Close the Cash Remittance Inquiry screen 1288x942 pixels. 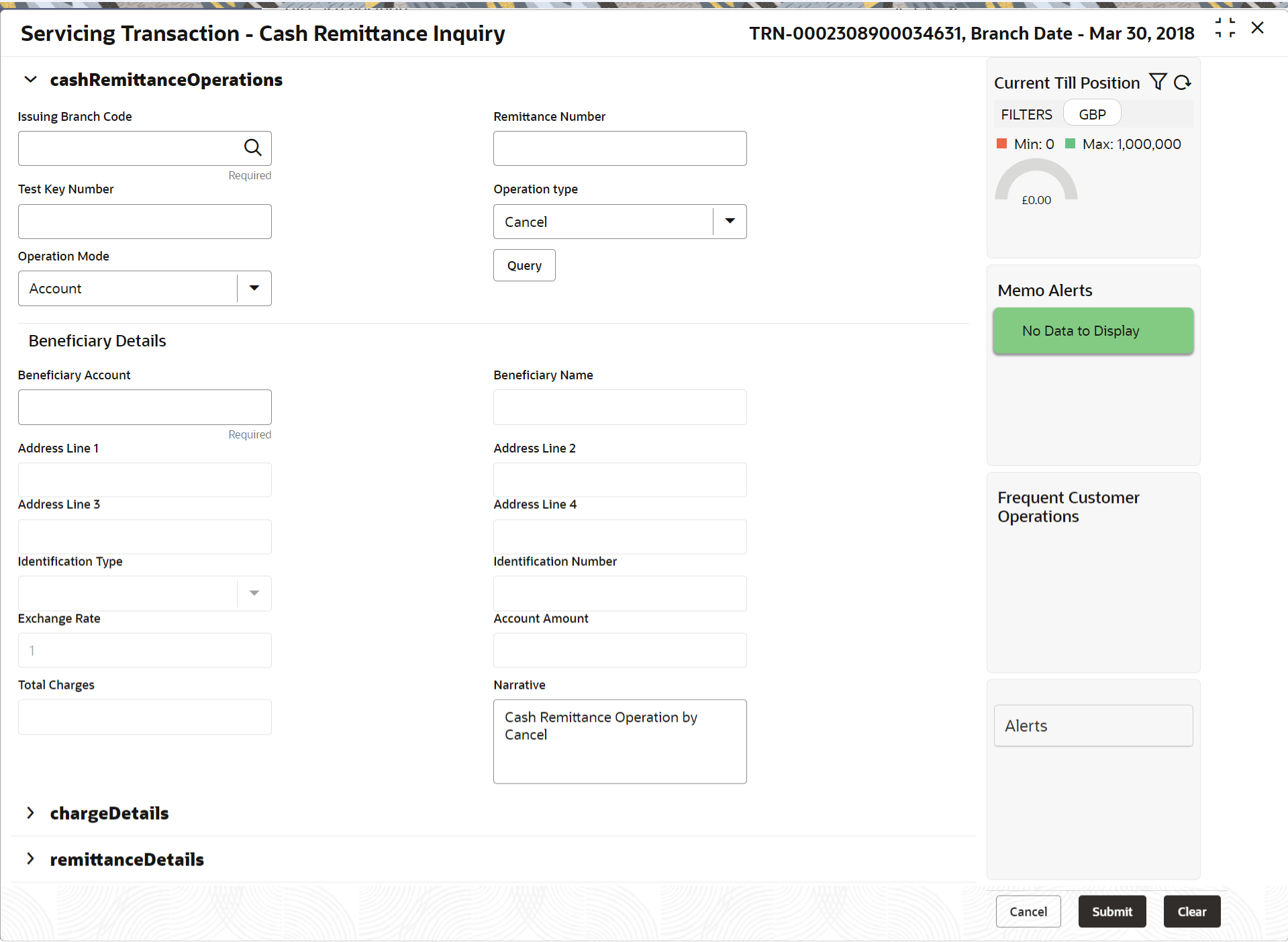(1258, 28)
